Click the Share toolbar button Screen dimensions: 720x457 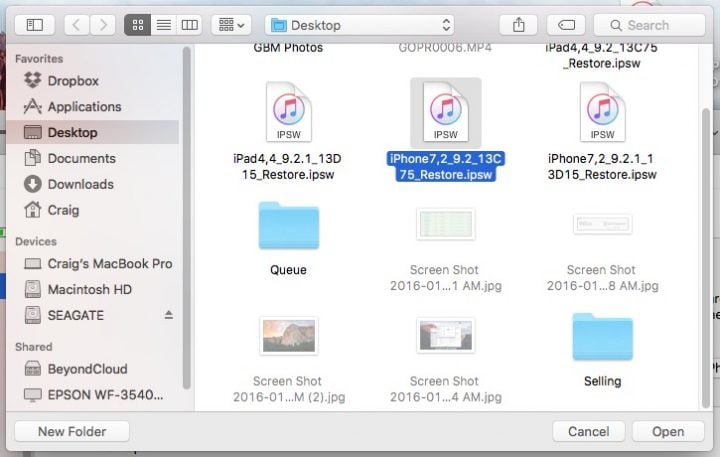[x=518, y=25]
